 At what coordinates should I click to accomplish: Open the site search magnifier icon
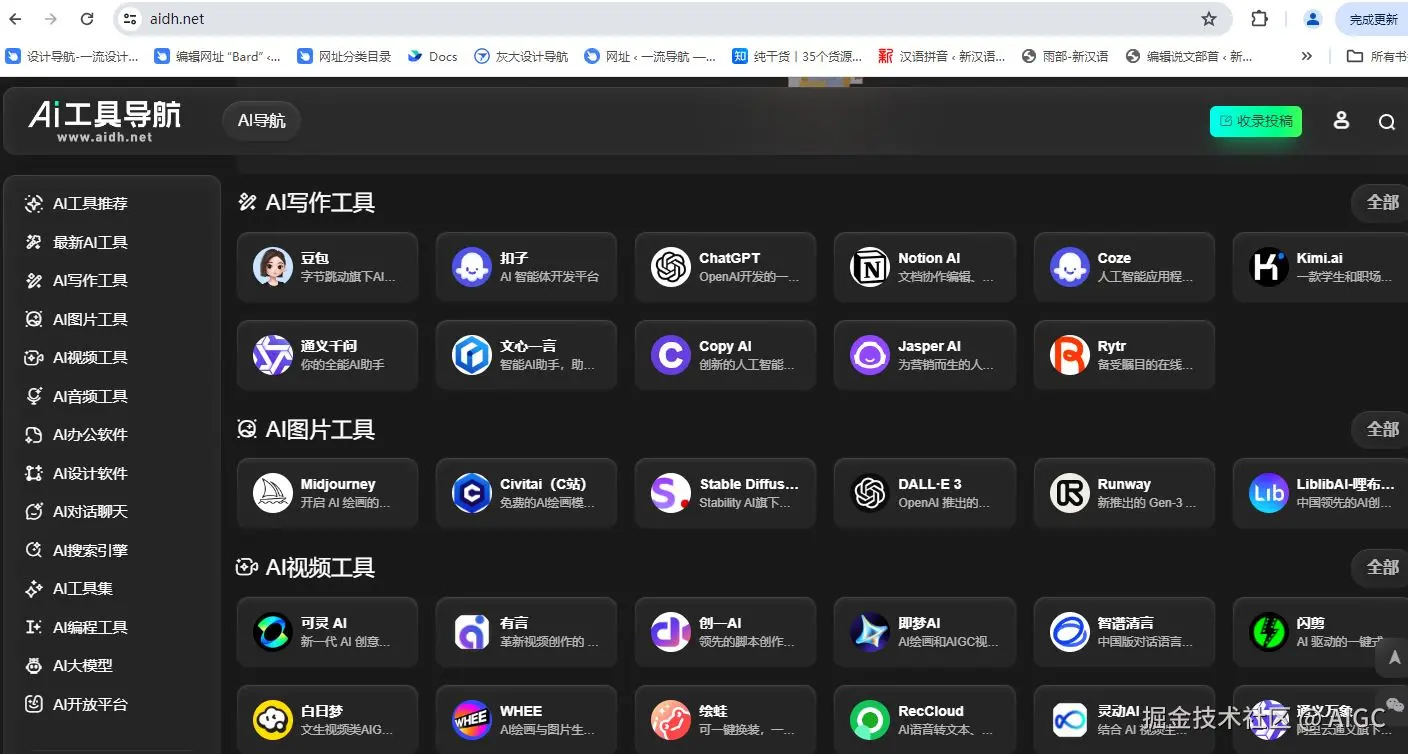1386,122
